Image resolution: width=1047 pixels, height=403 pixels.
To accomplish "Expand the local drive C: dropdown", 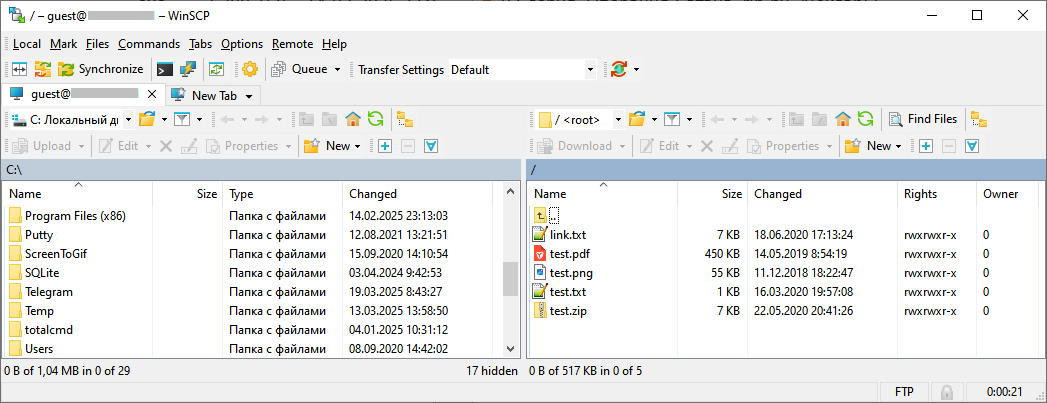I will point(128,119).
